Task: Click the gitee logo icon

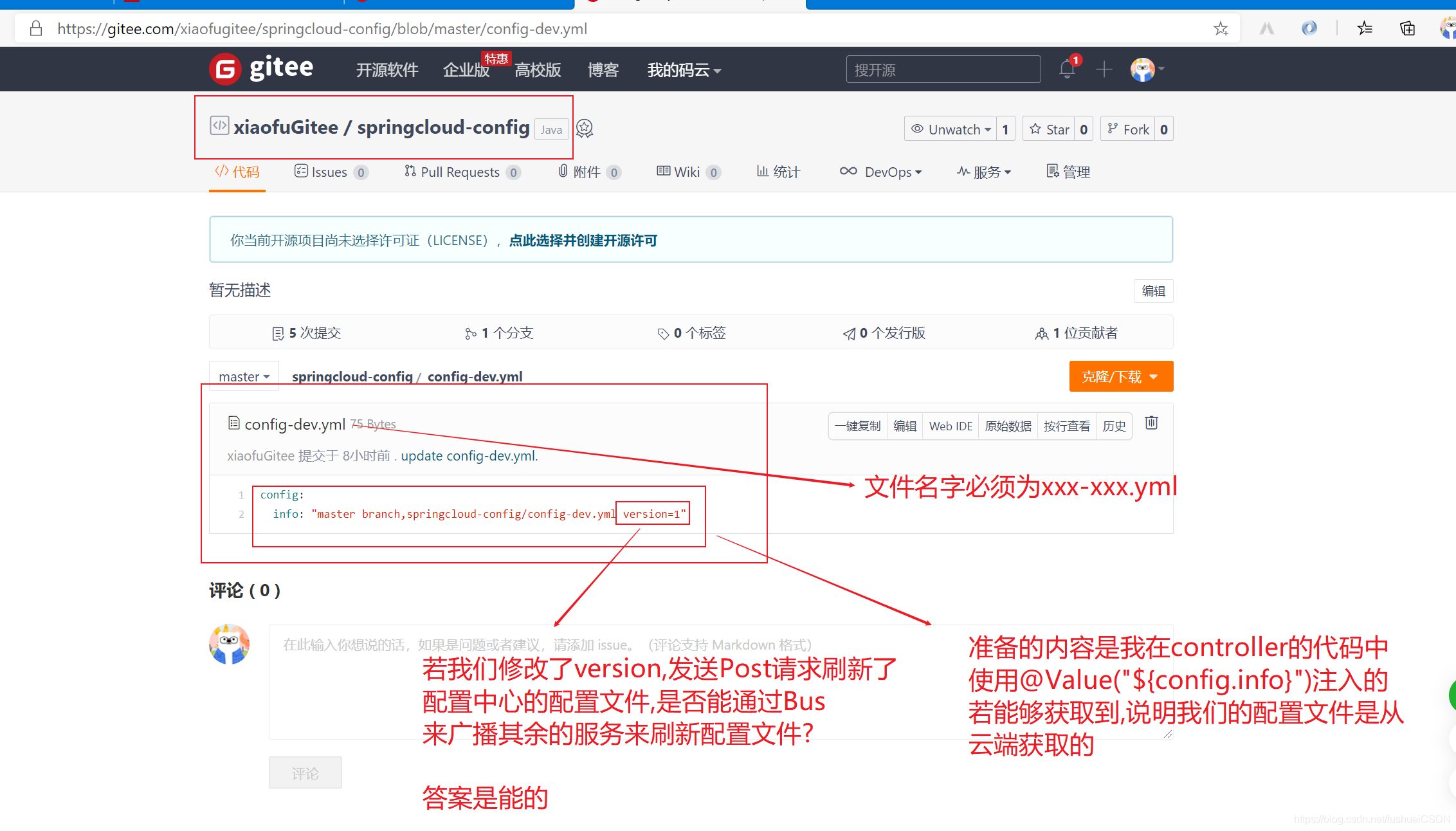Action: (225, 69)
